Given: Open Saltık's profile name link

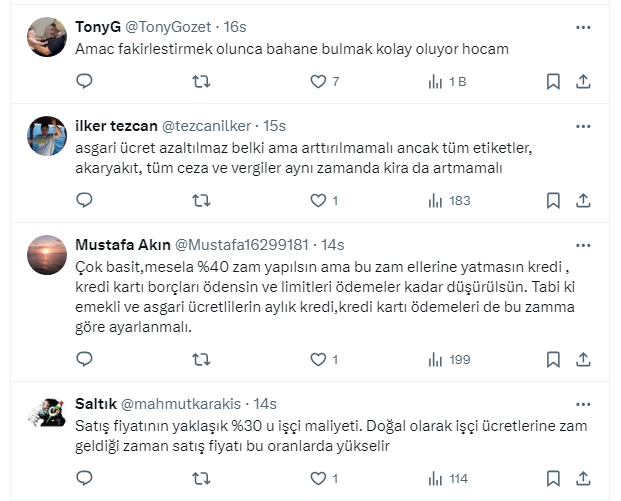Looking at the screenshot, I should pos(95,404).
